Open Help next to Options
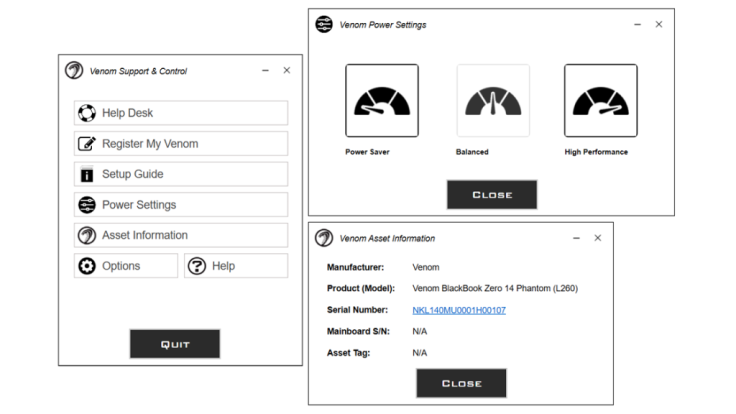This screenshot has width=736, height=414. 236,266
